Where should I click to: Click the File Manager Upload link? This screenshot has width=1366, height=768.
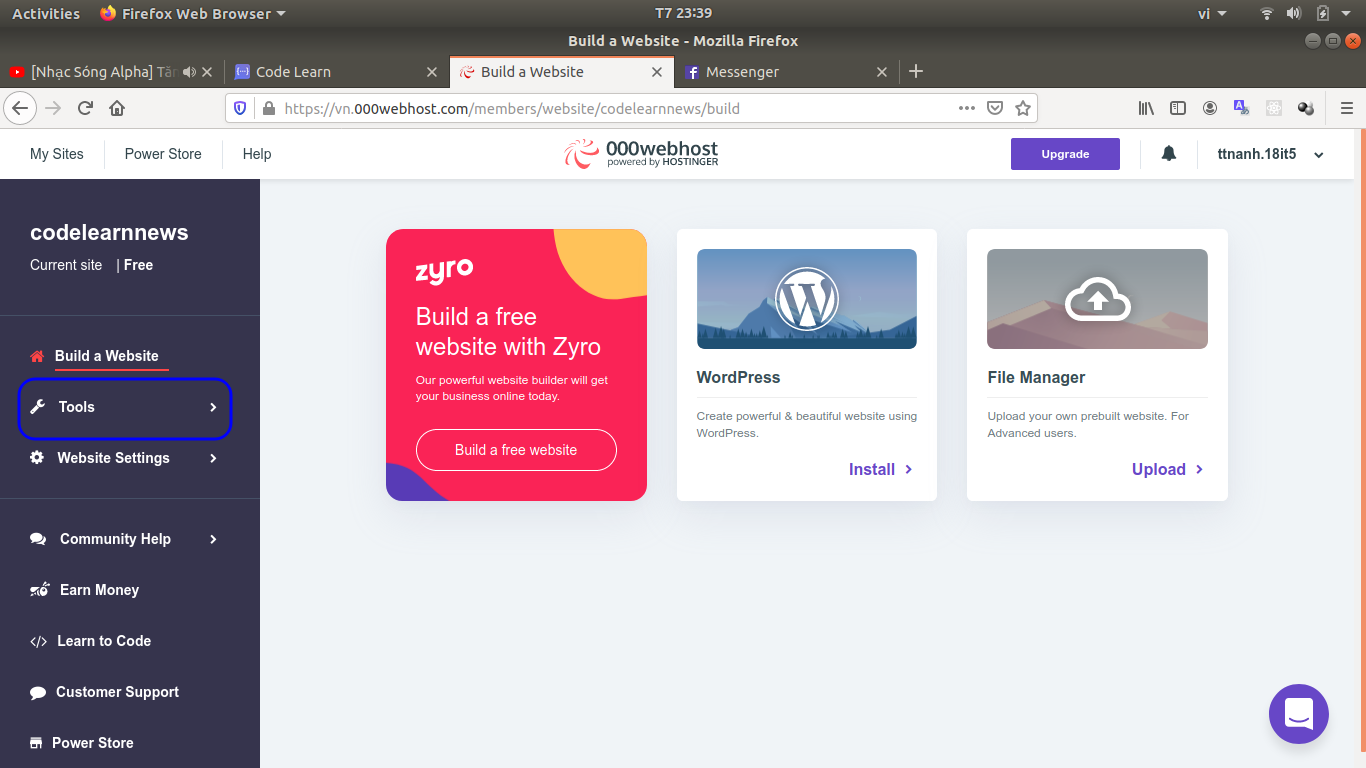tap(1168, 469)
